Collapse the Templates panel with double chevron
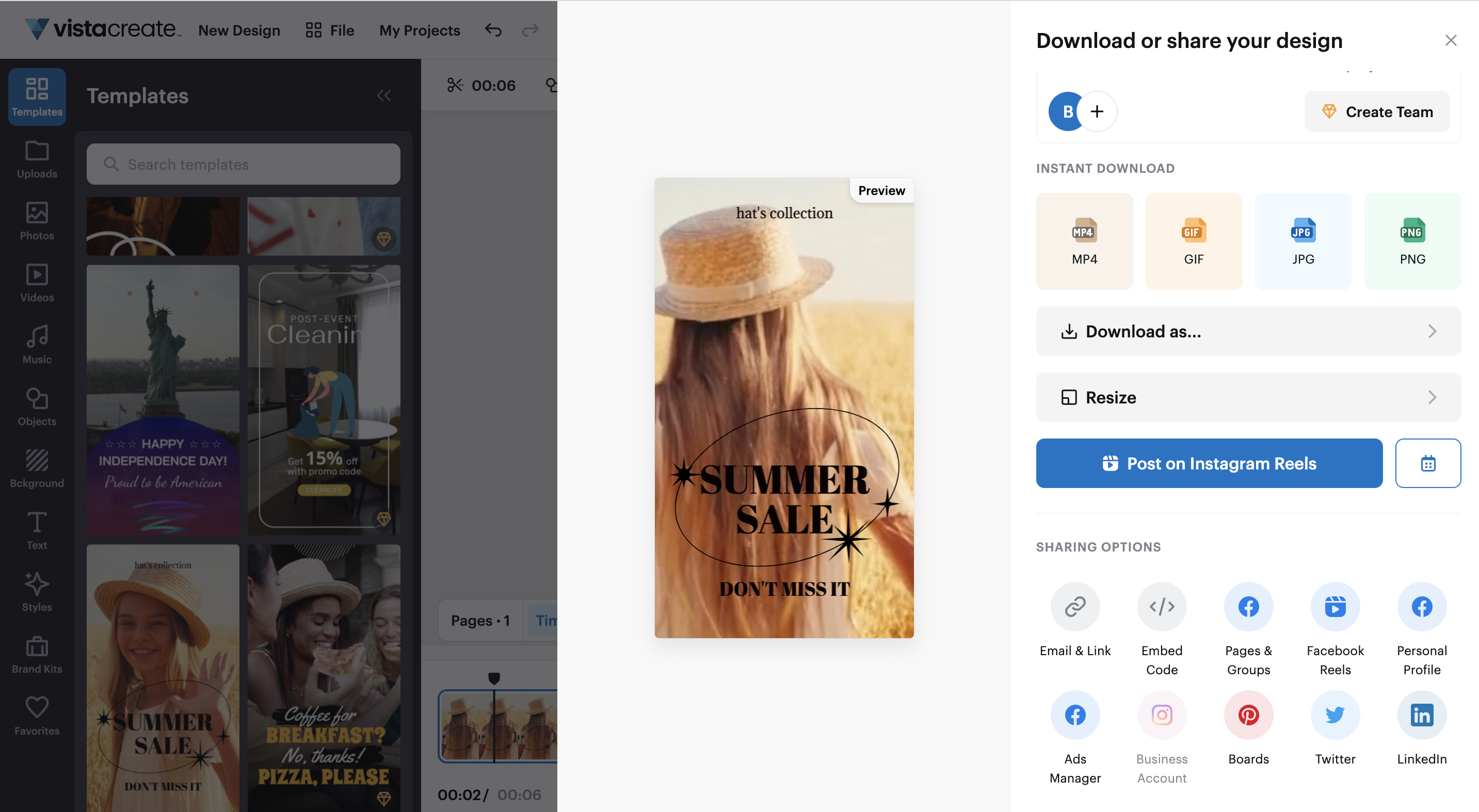The image size is (1479, 812). 383,95
